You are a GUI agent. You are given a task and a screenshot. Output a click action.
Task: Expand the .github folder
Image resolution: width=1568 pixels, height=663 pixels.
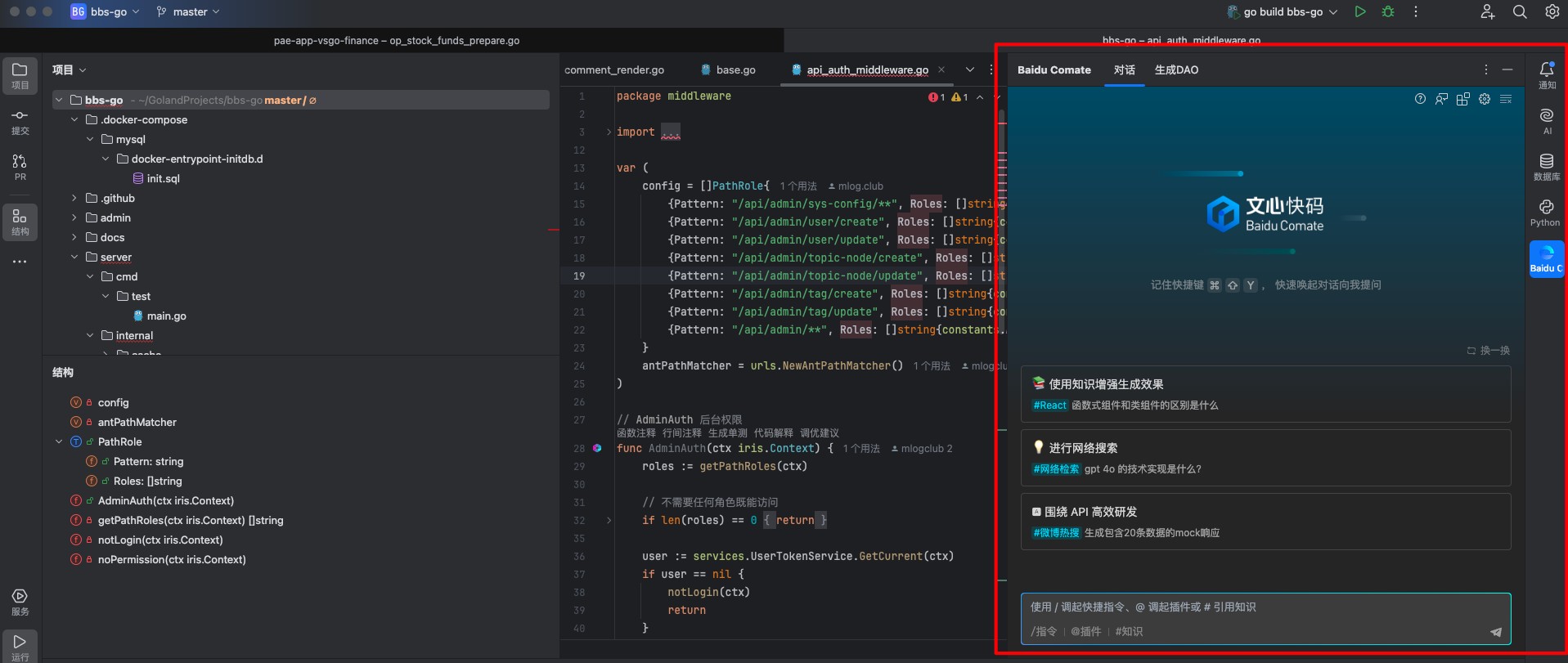point(74,198)
